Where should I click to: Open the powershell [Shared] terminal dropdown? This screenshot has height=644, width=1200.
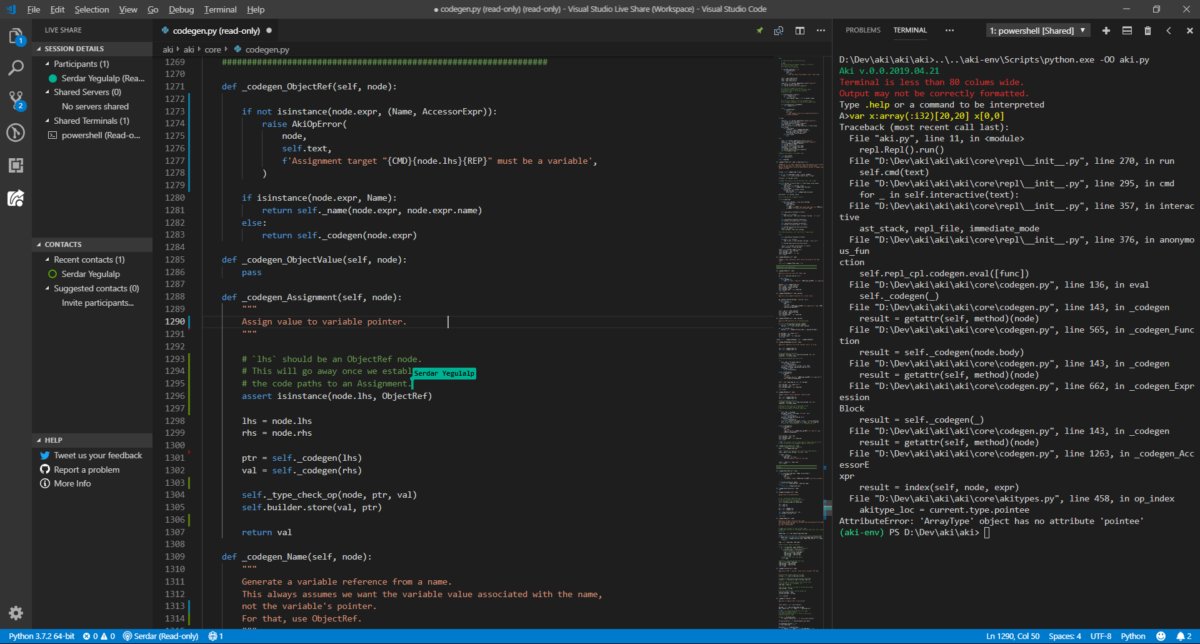point(1038,31)
